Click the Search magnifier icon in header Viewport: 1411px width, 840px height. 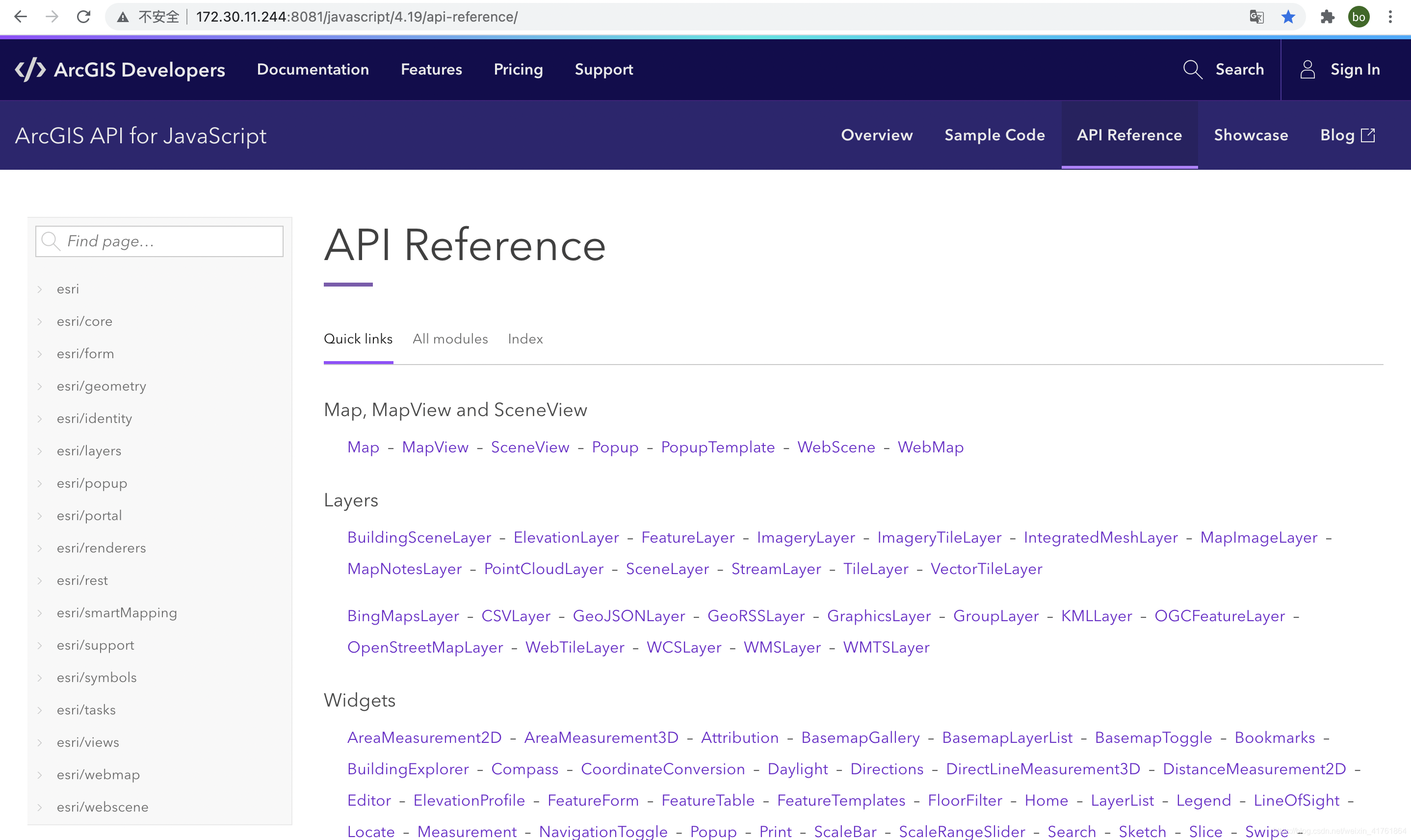click(x=1193, y=70)
